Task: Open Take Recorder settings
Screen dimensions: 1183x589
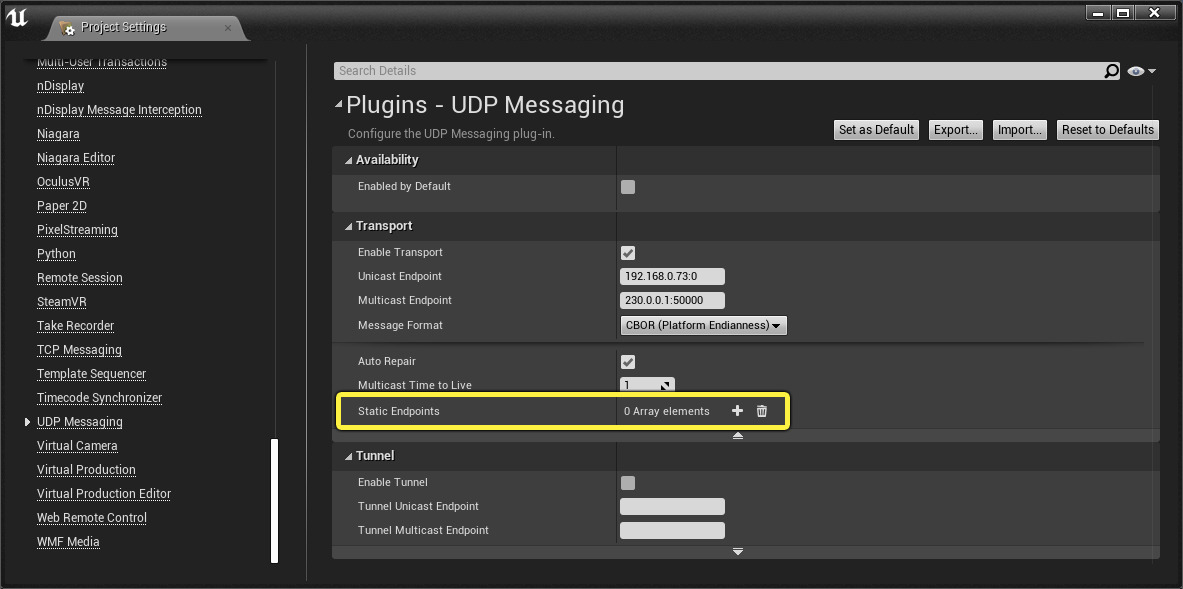Action: click(75, 326)
